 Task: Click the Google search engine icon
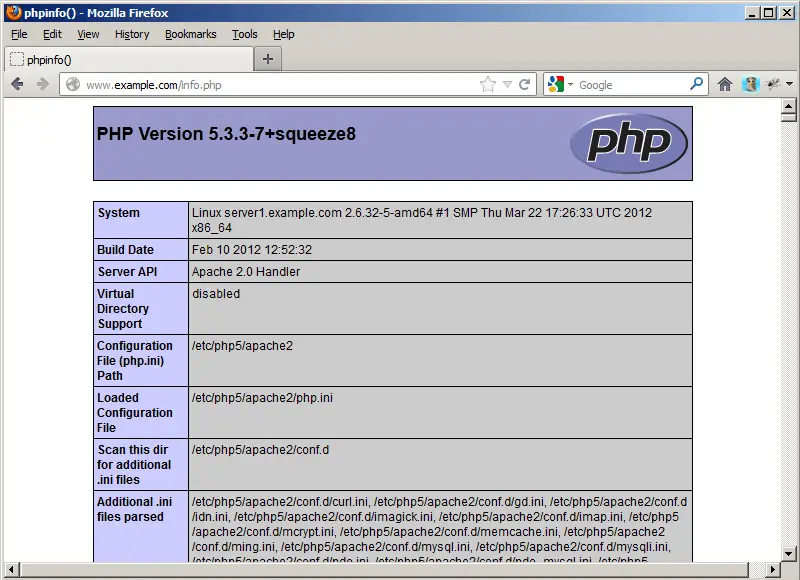(556, 84)
